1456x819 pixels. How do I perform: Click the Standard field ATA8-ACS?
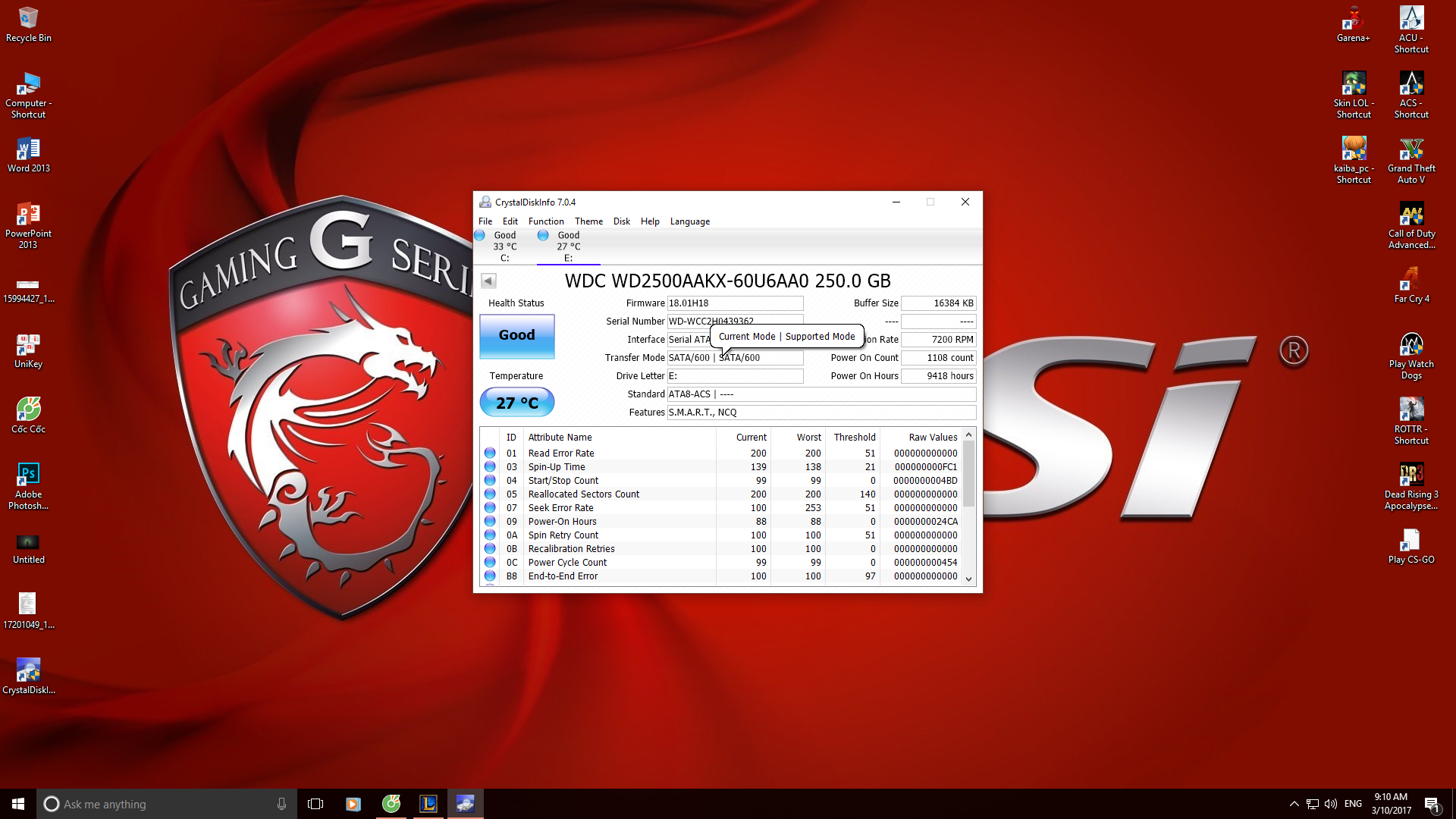821,394
